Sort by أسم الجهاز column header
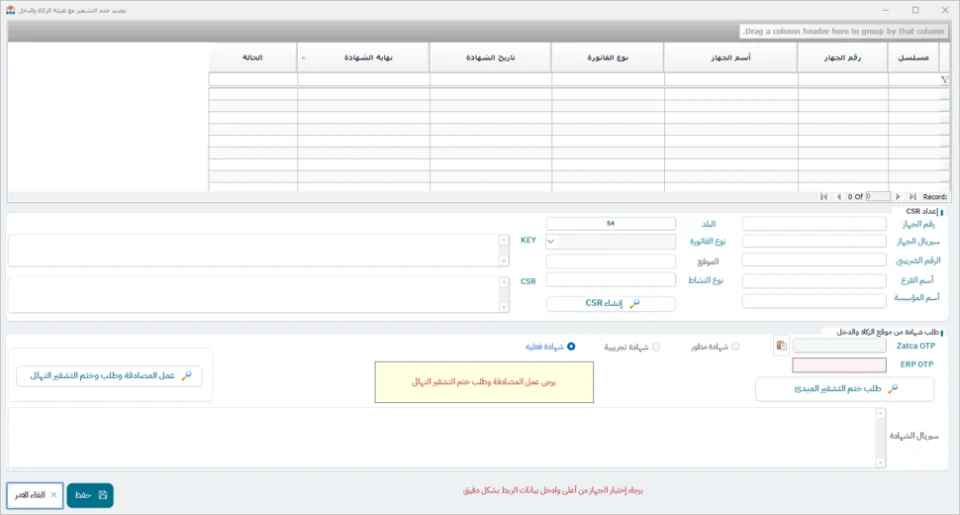960x515 pixels. pos(730,58)
